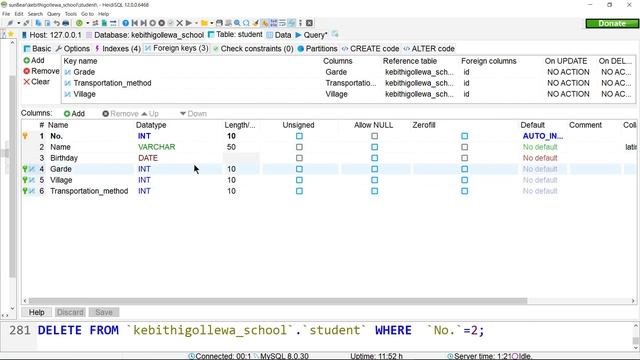Toggle Unsigned checkbox for Transportation_method column
Screen dimensions: 640x360
tap(299, 191)
